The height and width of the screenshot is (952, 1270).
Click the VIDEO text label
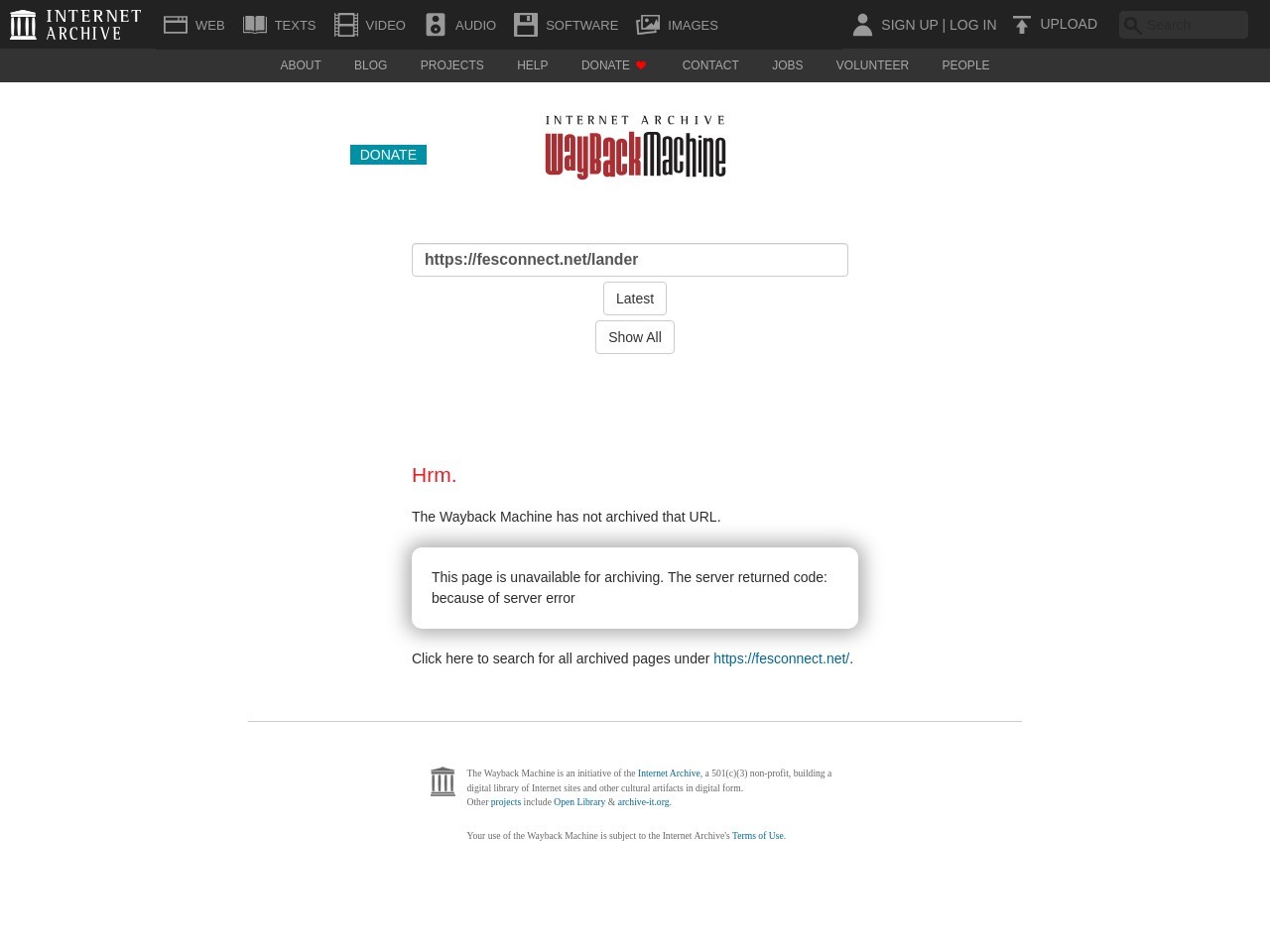(x=385, y=25)
